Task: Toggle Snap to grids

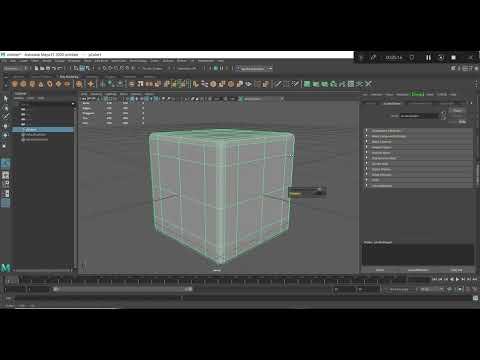Action: coord(104,68)
